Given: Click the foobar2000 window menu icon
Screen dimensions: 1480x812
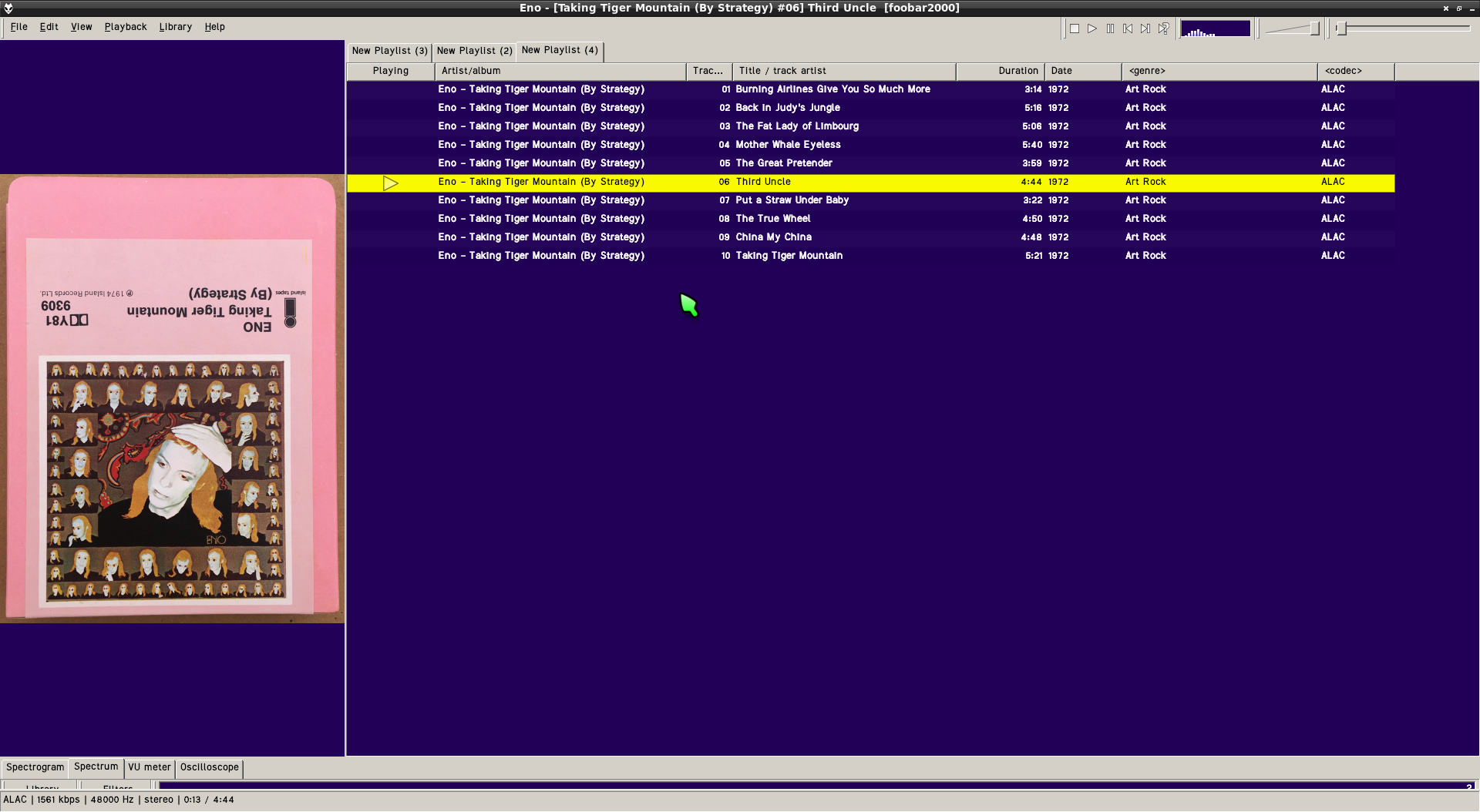Looking at the screenshot, I should (x=8, y=8).
